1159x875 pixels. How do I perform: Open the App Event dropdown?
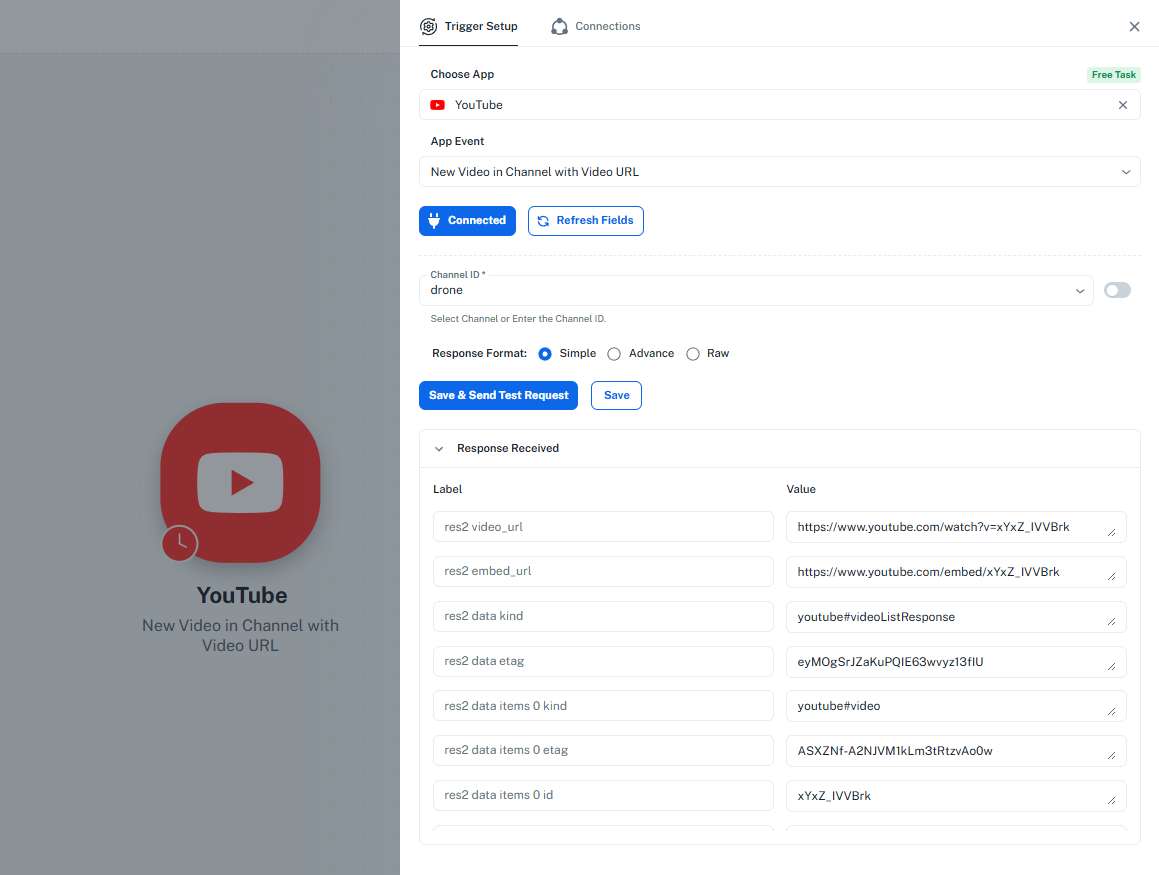click(x=779, y=172)
